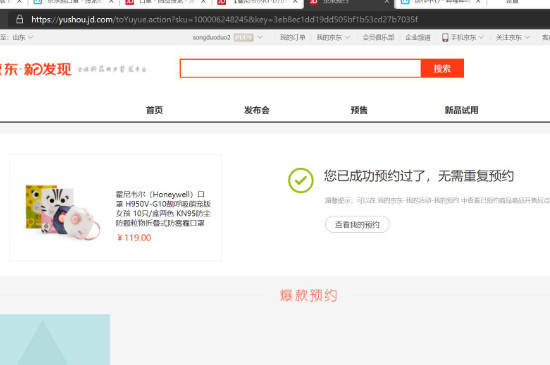
Task: Expand the 关注京东 dropdown
Action: tap(512, 37)
